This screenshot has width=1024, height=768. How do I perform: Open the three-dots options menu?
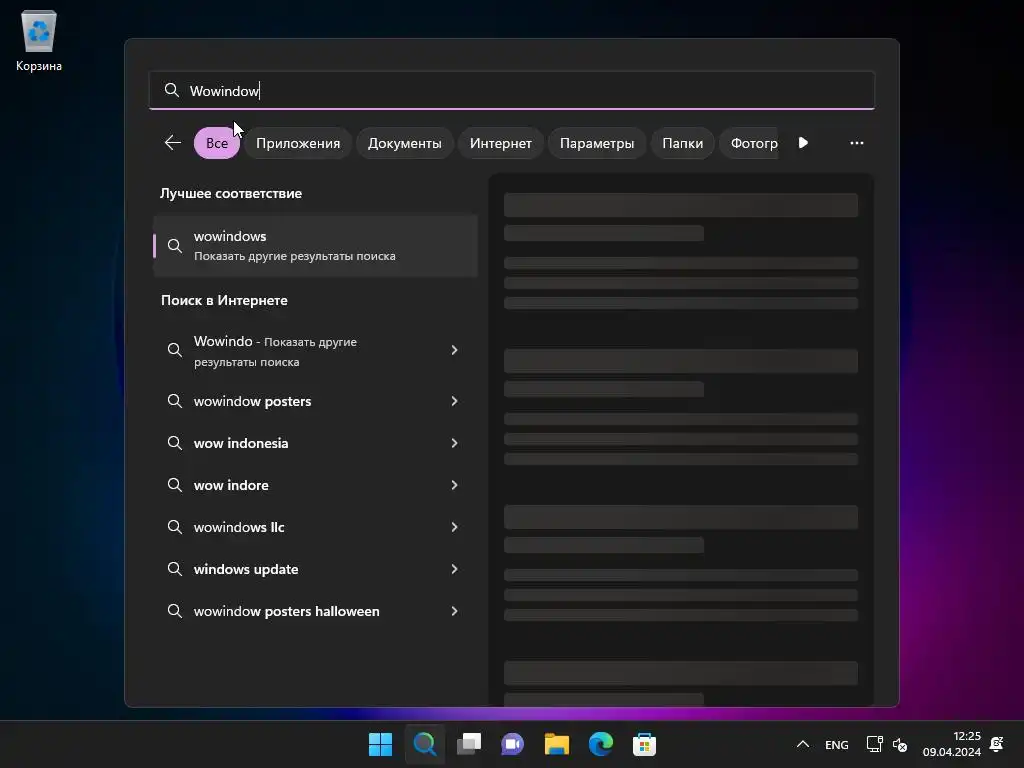(857, 142)
